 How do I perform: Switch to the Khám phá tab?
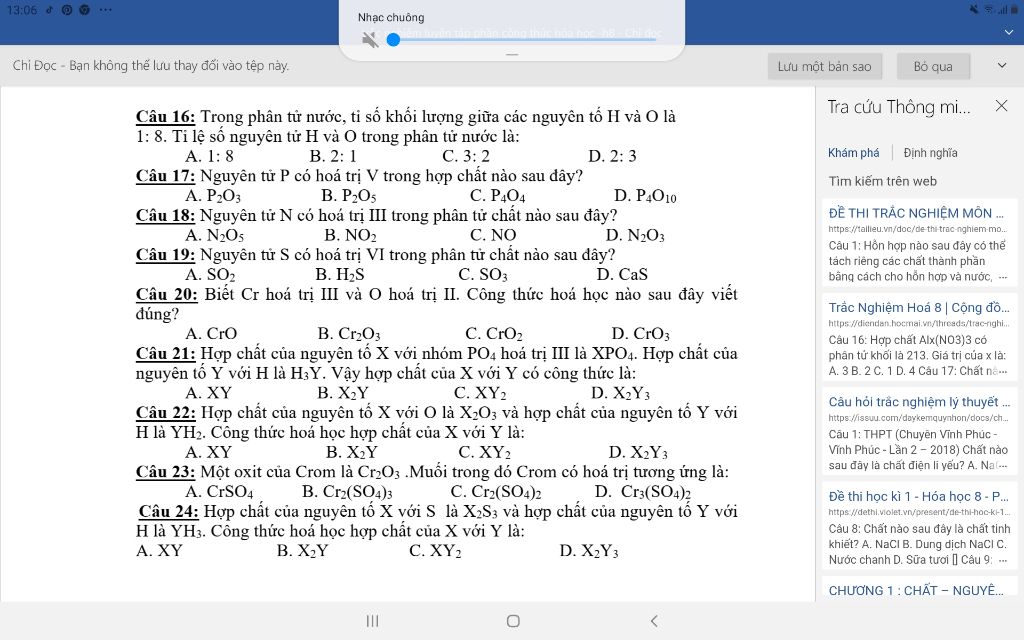click(x=854, y=153)
